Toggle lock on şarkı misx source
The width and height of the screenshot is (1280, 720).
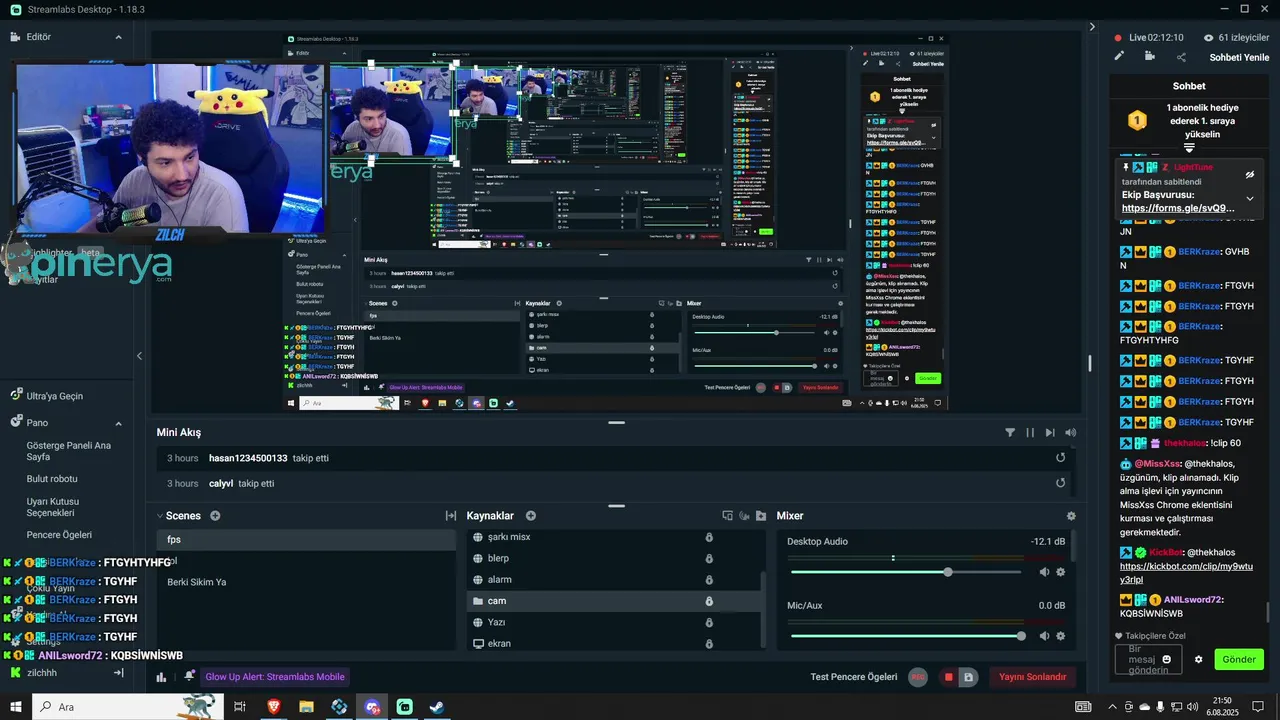click(x=709, y=537)
